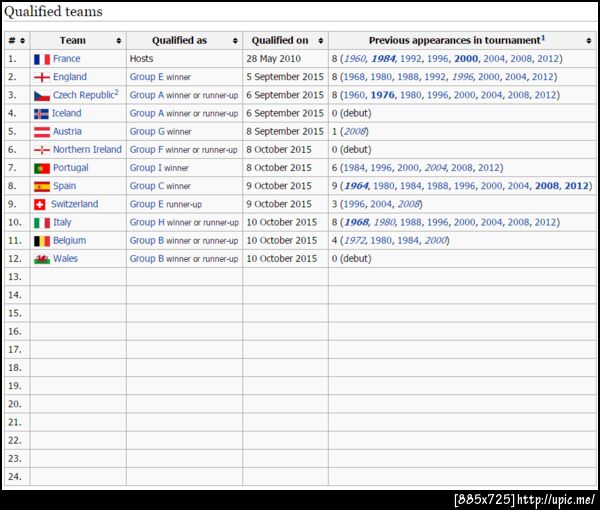Open Group A link in Iceland row
The image size is (600, 510).
point(147,113)
